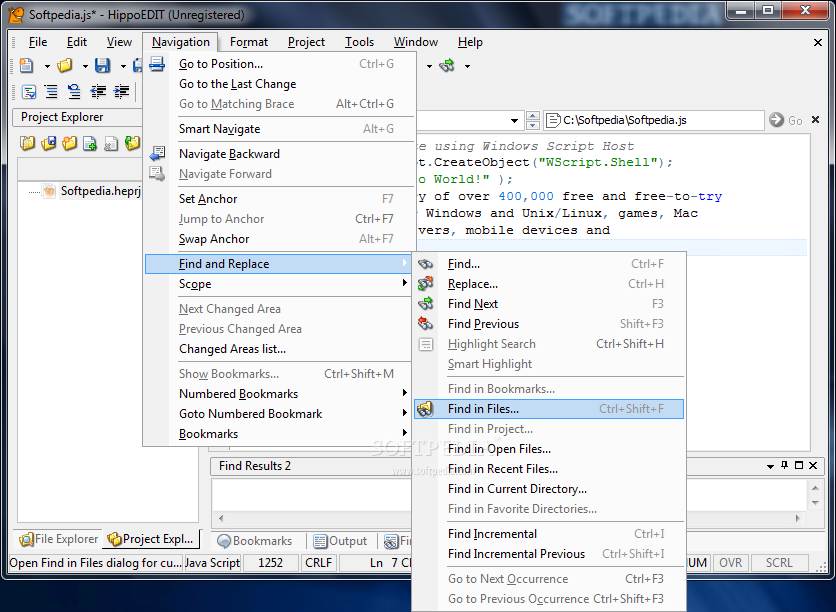Select Softpedia.heprj in project tree
The height and width of the screenshot is (612, 836).
click(100, 191)
